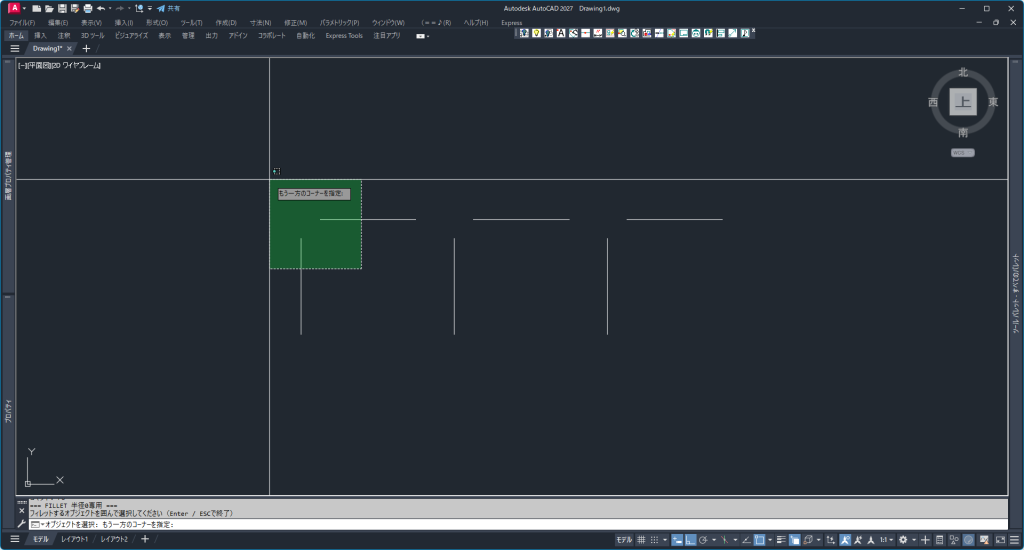Click the customization hamburger icon in status bar
Image resolution: width=1024 pixels, height=550 pixels.
click(x=1013, y=540)
